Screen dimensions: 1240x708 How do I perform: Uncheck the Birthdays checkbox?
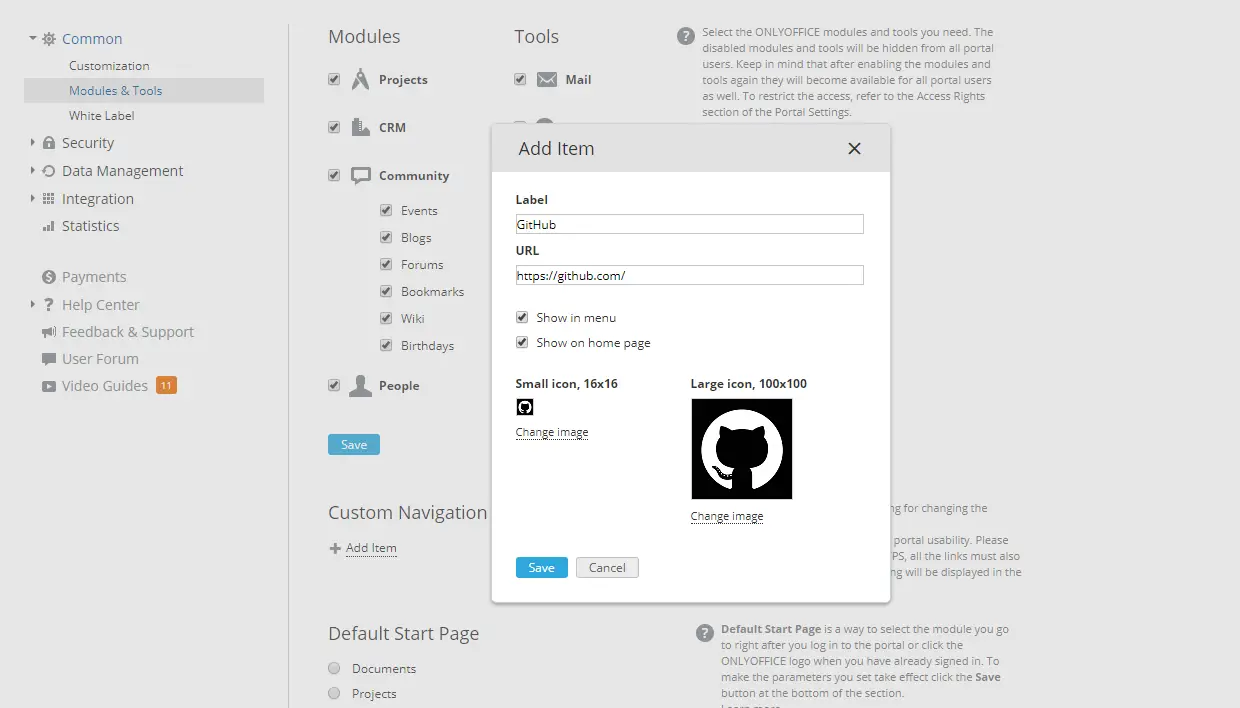[x=386, y=346]
